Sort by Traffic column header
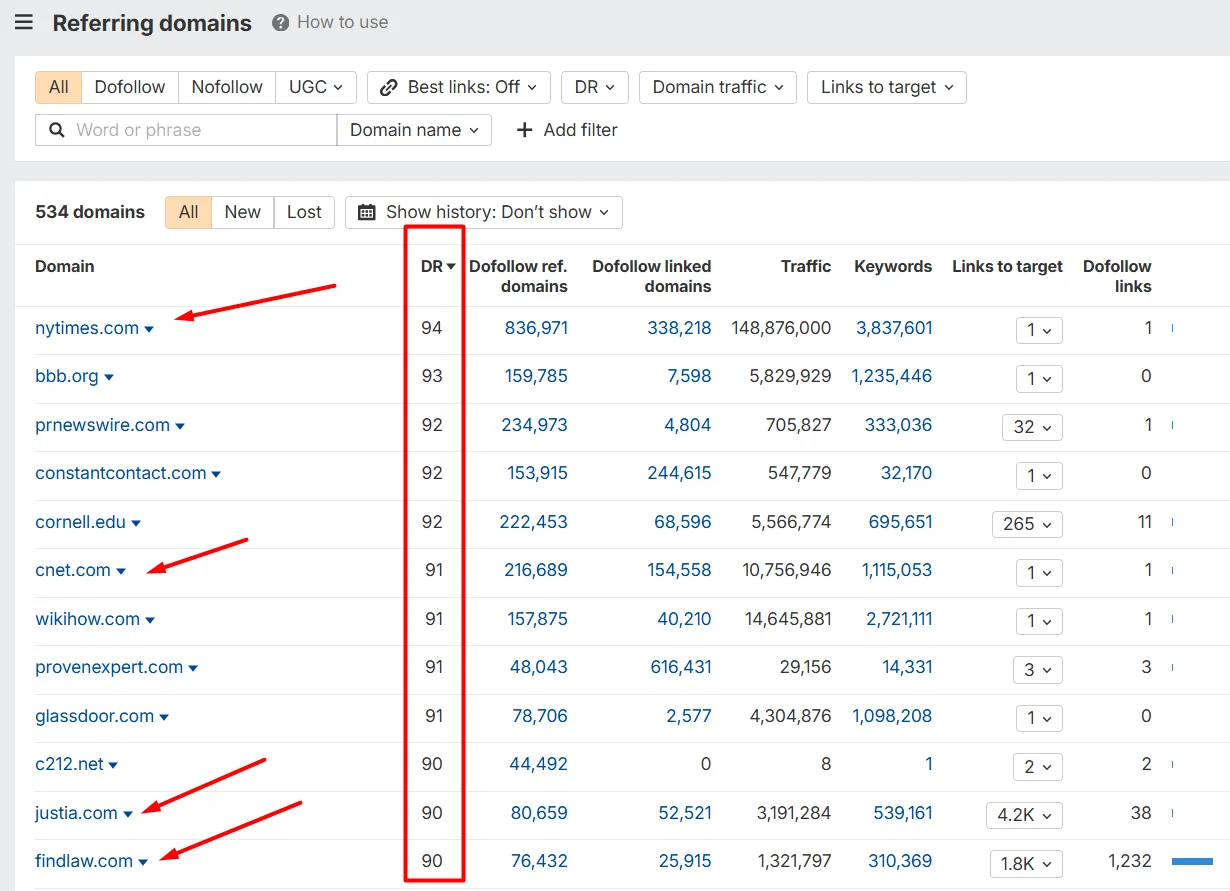 point(806,266)
